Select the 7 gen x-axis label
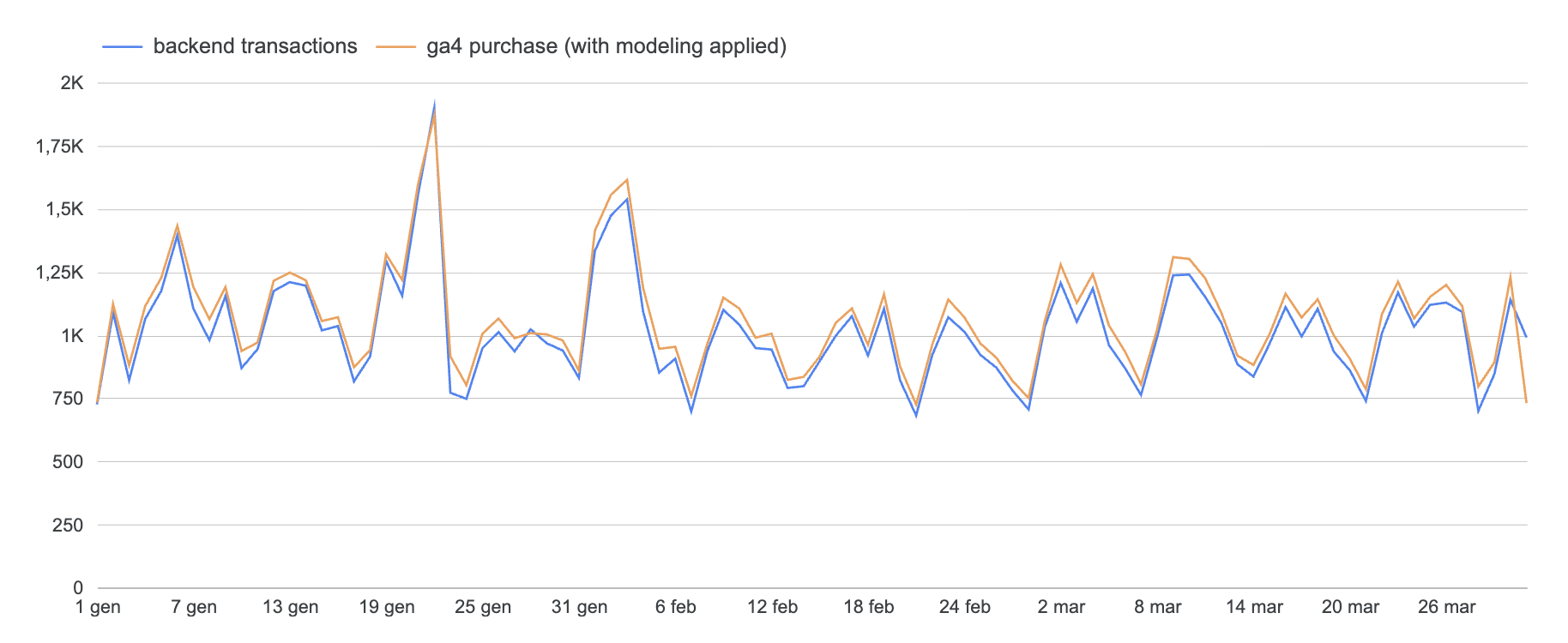This screenshot has width=1568, height=643. pyautogui.click(x=194, y=607)
